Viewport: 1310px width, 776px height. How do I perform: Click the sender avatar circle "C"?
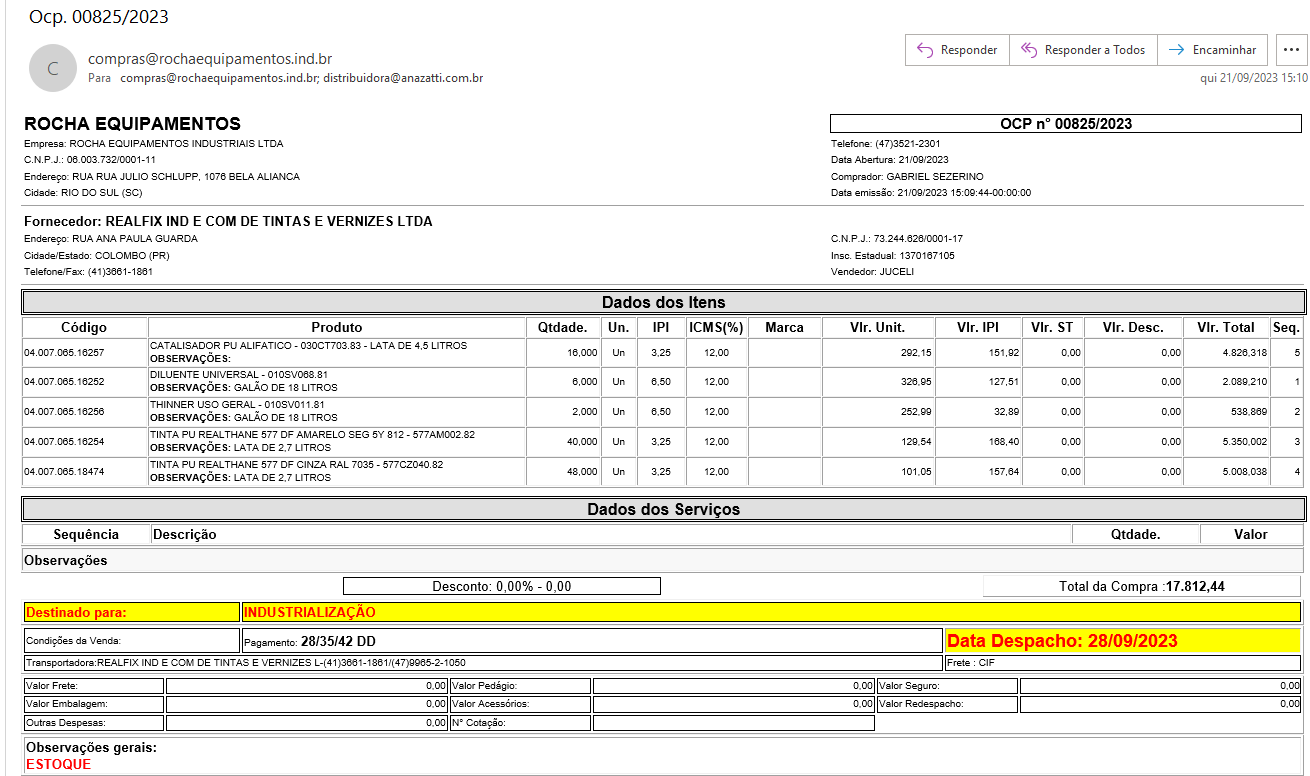click(x=53, y=68)
